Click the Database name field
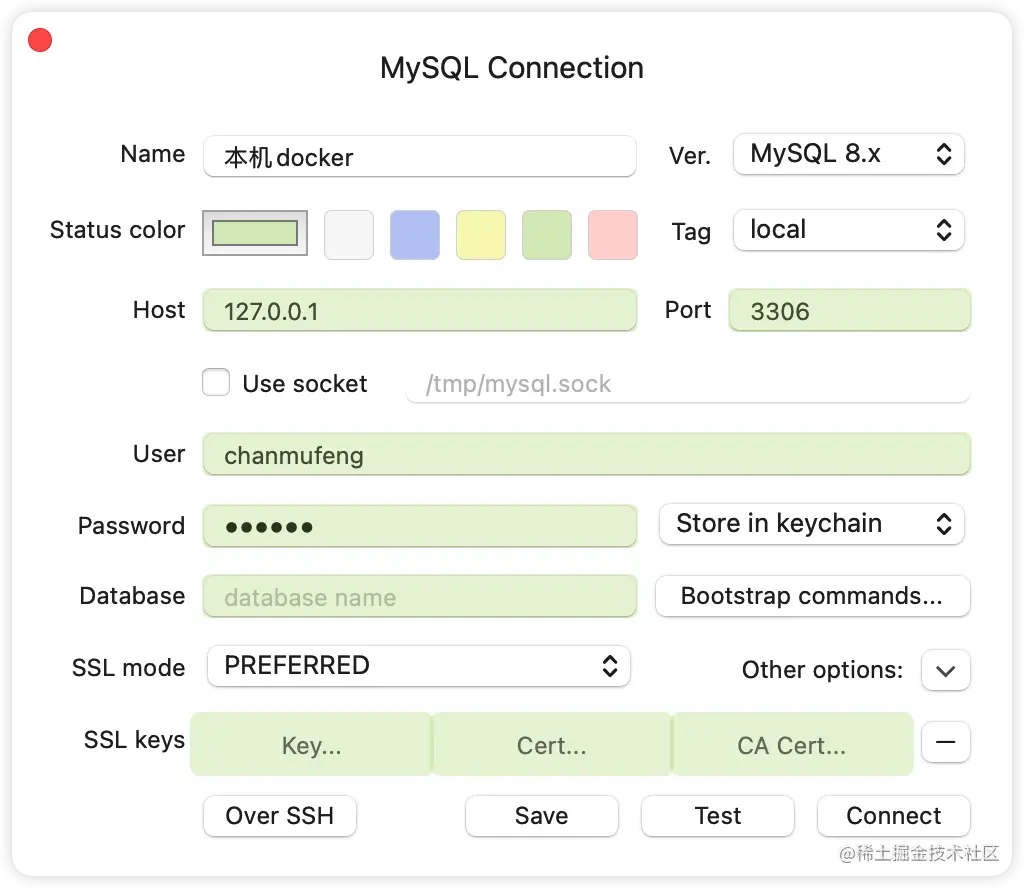The height and width of the screenshot is (888, 1024). pos(420,596)
